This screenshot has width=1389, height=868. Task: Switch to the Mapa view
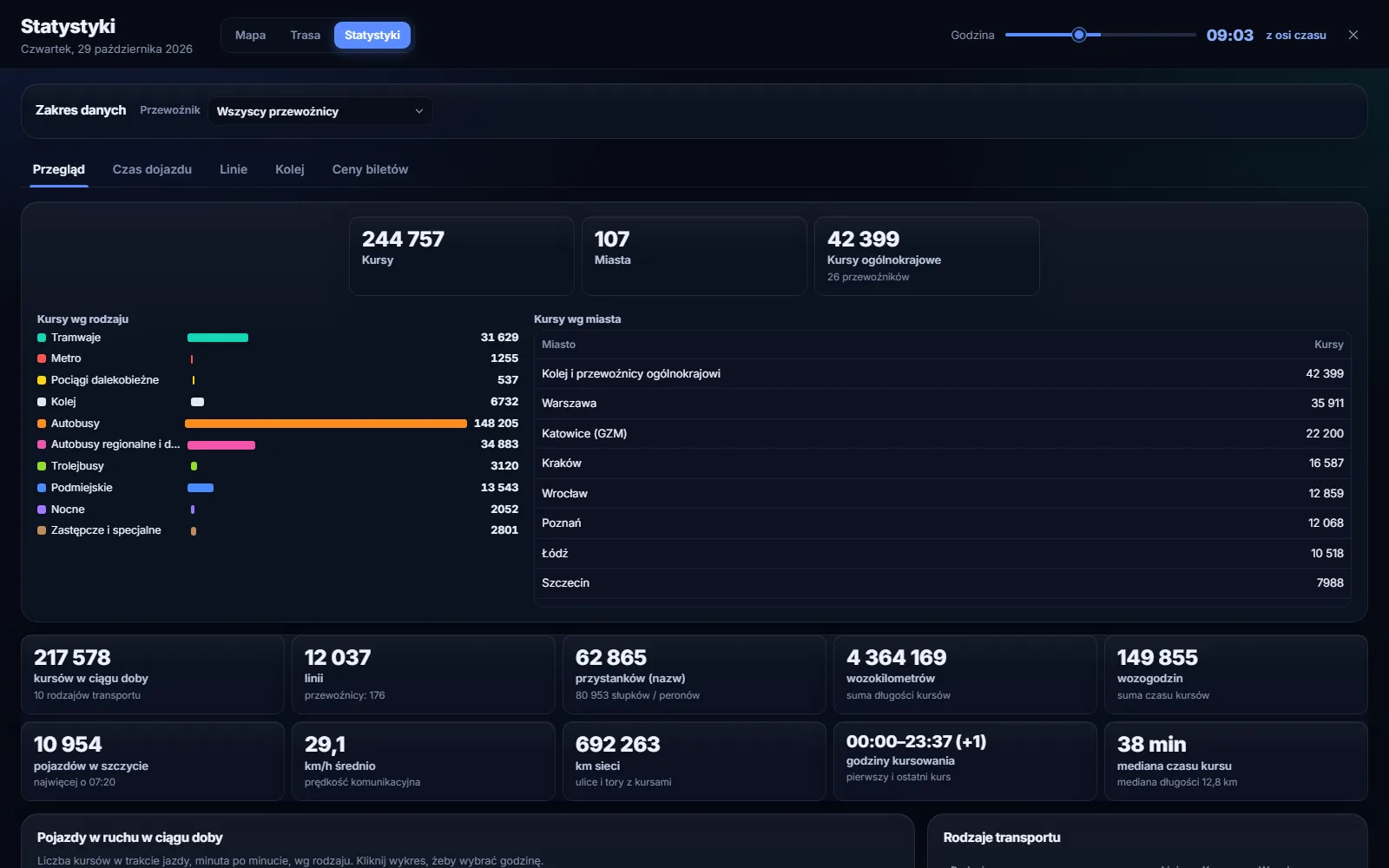(250, 35)
